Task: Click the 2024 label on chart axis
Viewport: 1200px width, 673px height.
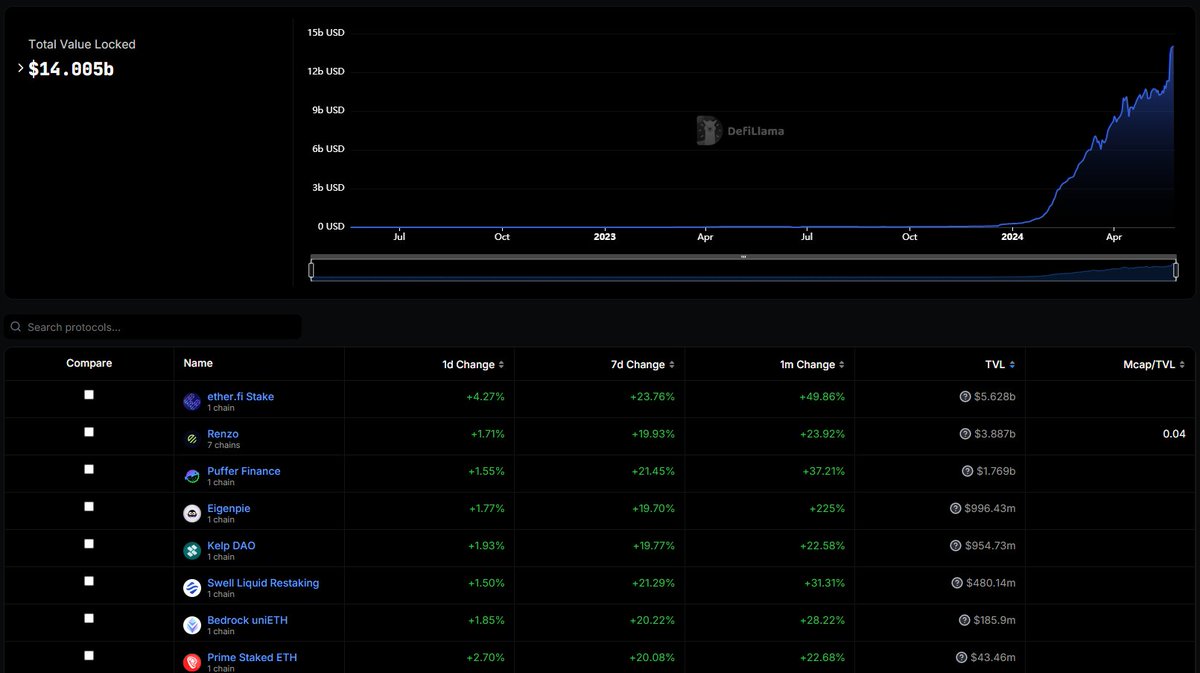Action: [1012, 237]
